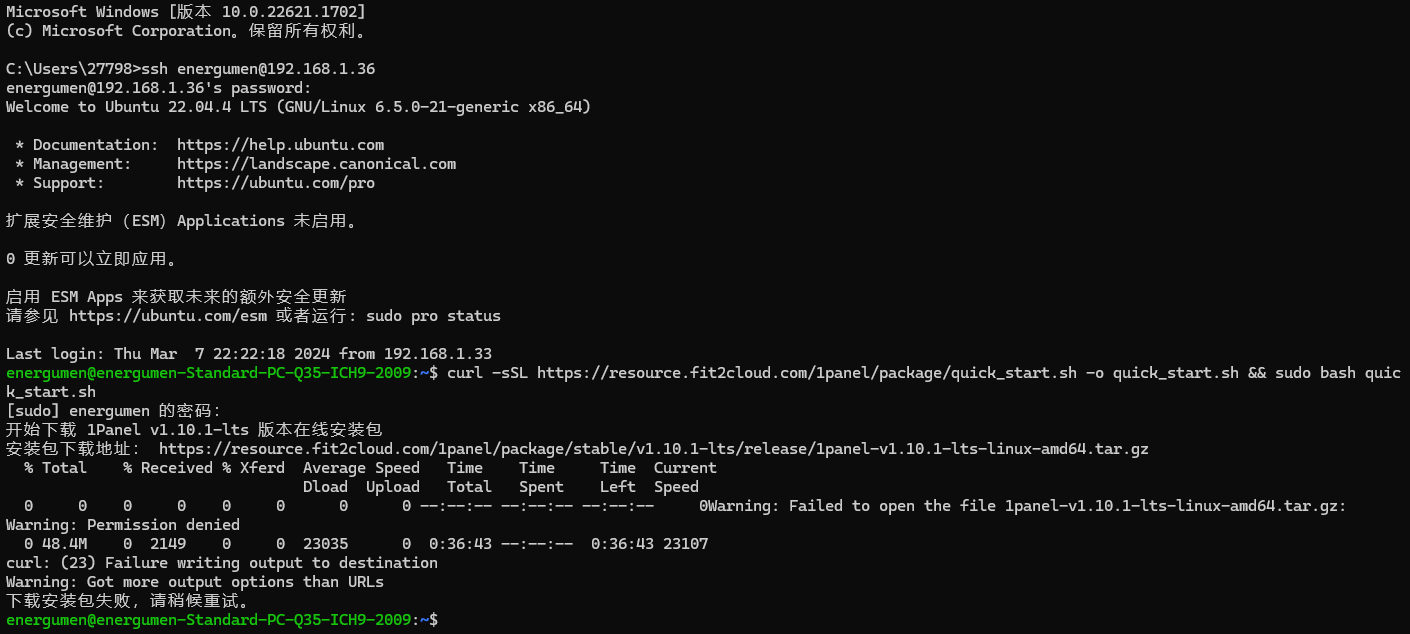Select the curl (23) failure error line
The image size is (1410, 634).
(222, 563)
